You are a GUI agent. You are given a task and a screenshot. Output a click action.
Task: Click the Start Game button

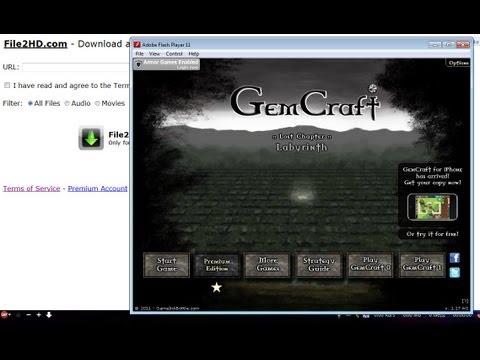click(166, 265)
